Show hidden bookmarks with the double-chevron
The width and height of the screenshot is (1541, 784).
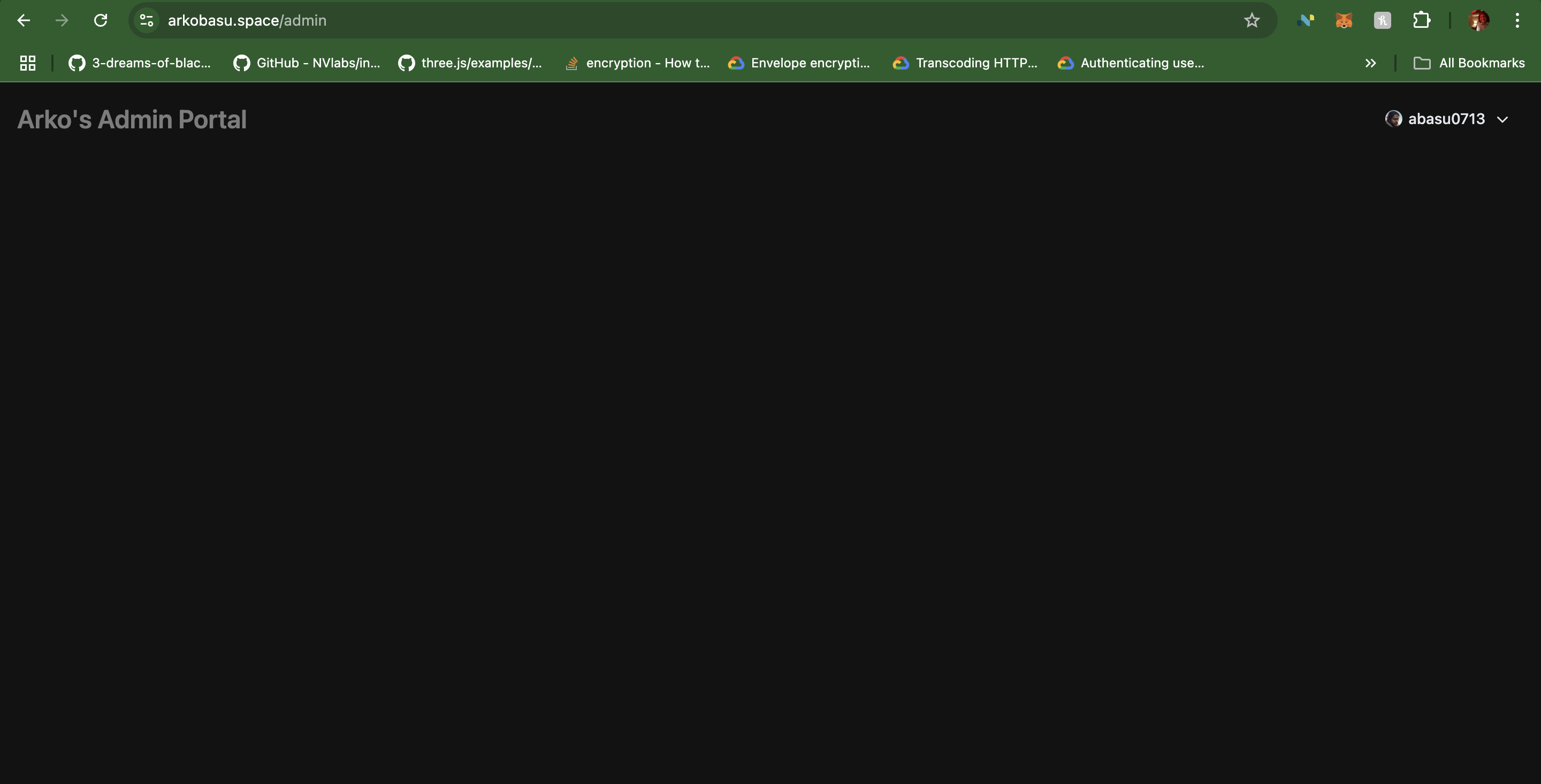coord(1370,63)
